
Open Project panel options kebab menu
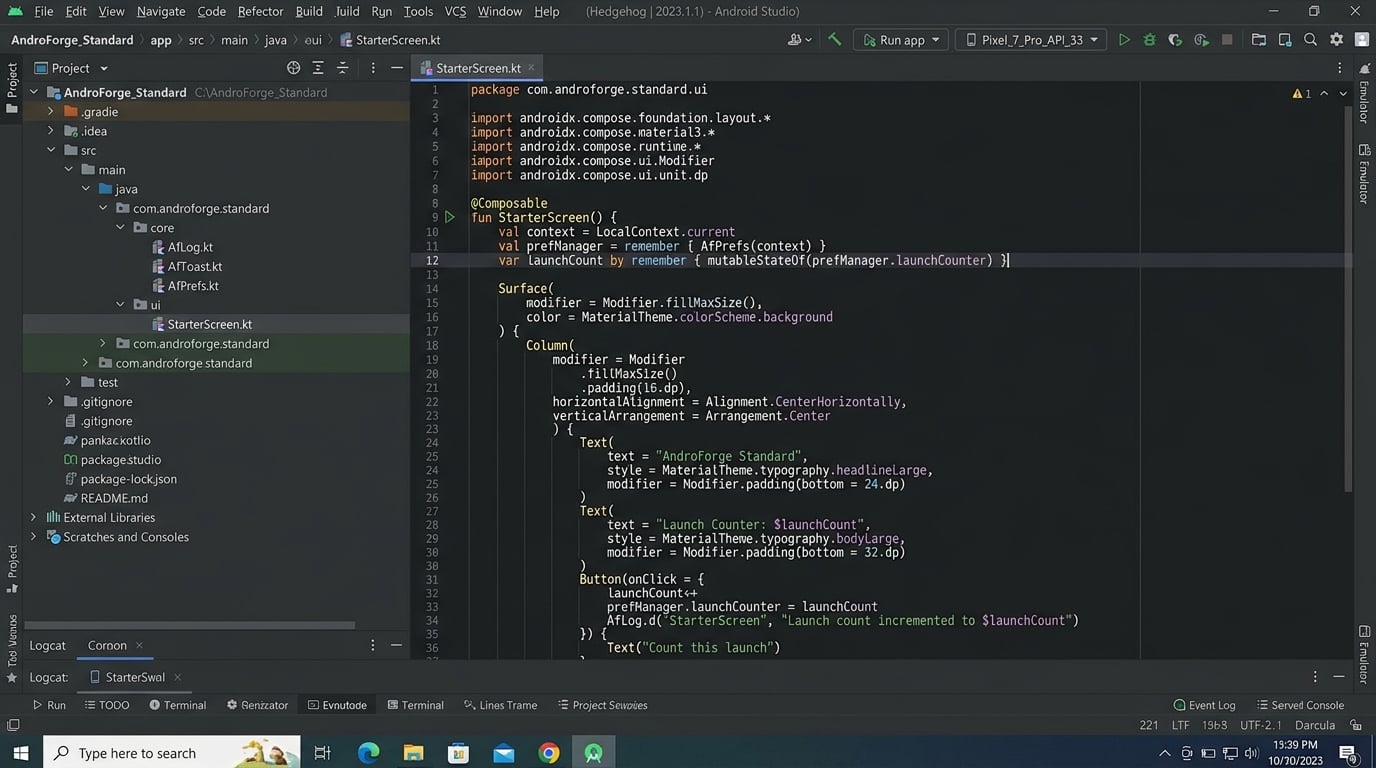(x=373, y=68)
